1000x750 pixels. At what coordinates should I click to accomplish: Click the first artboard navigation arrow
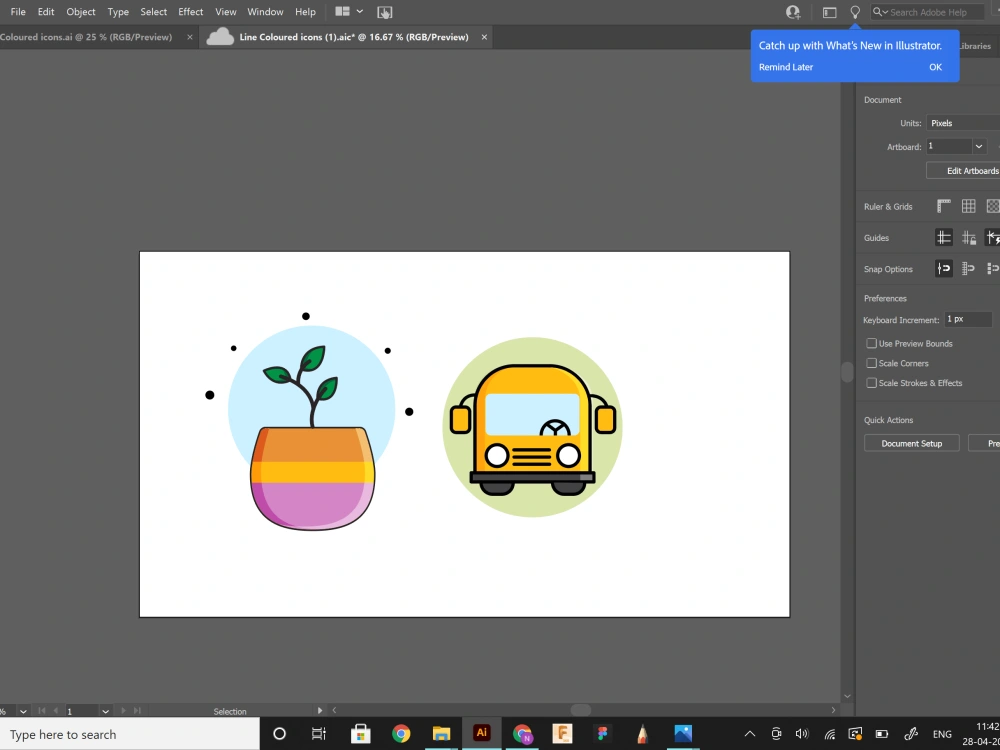[41, 710]
